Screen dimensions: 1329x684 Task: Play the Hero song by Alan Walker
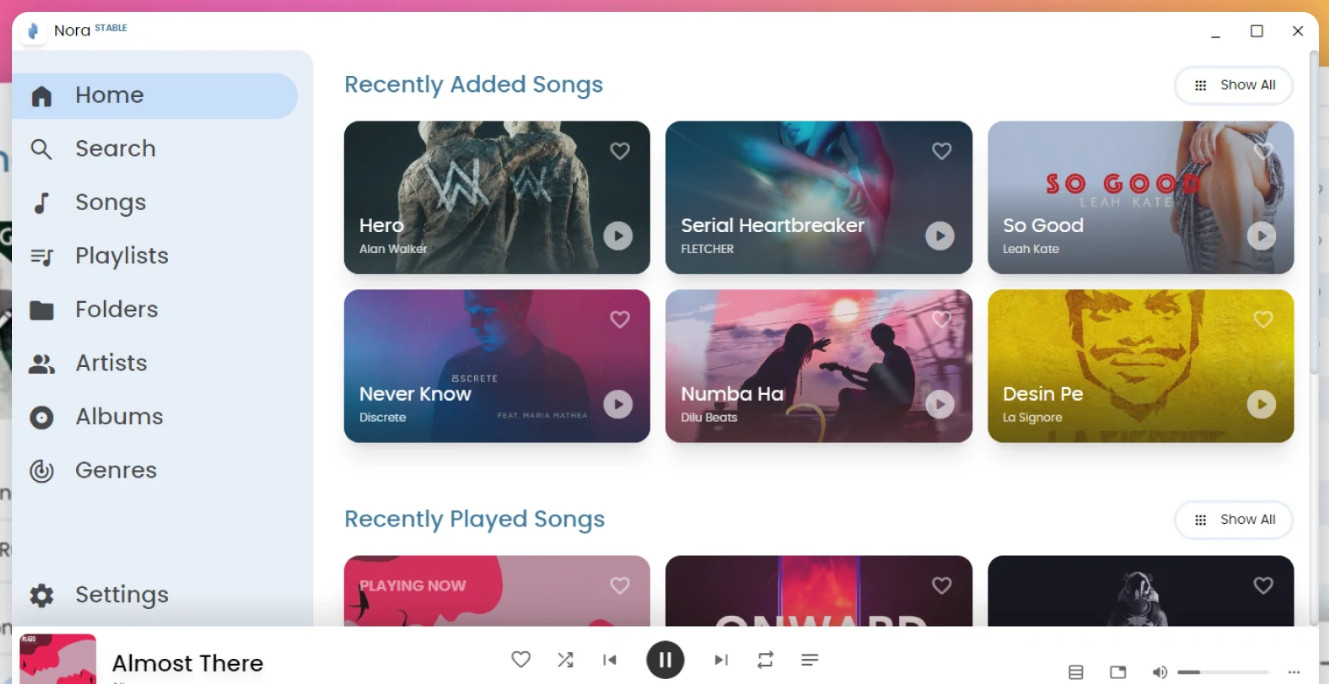click(618, 236)
